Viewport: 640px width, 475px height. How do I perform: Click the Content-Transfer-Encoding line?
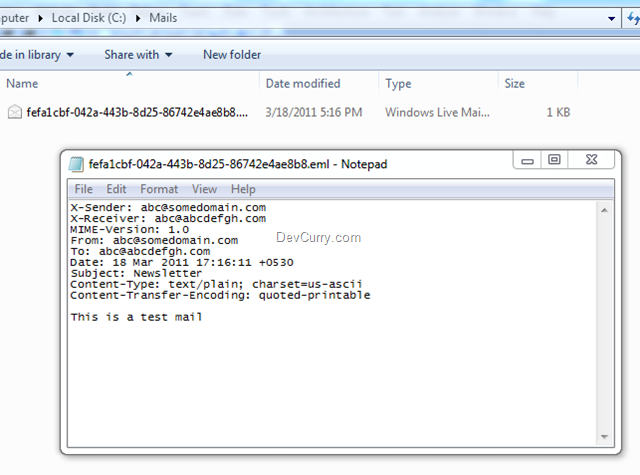(220, 295)
